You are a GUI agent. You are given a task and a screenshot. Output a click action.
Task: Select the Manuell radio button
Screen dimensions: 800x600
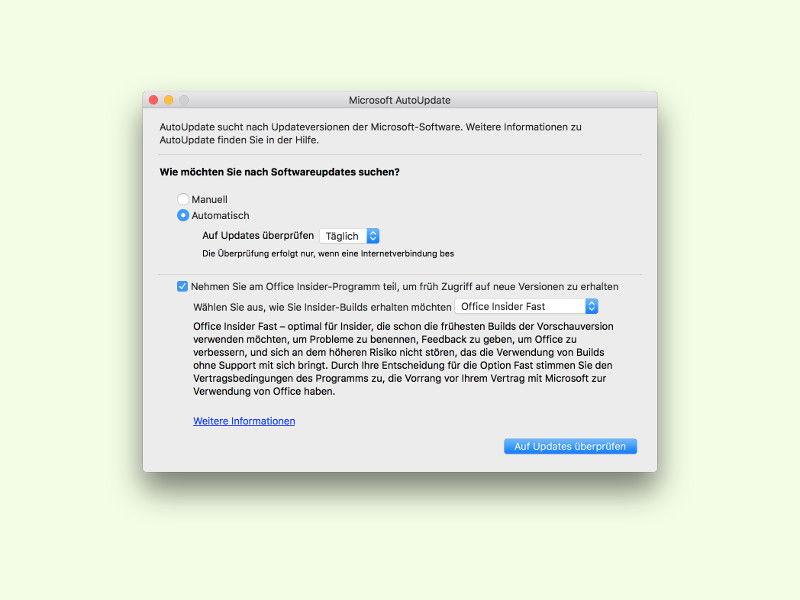tap(183, 199)
